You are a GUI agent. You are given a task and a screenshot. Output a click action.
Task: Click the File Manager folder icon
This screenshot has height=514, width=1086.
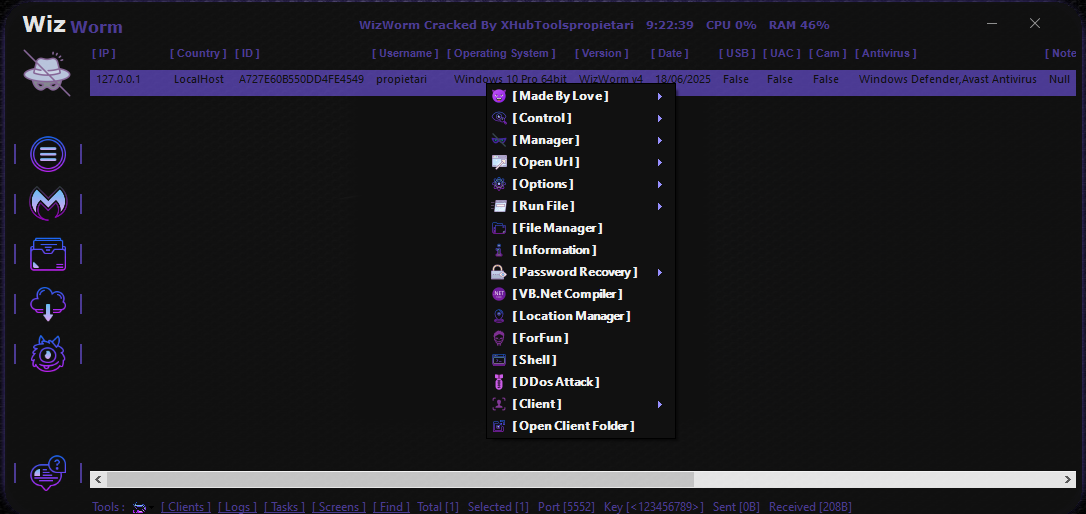(499, 228)
